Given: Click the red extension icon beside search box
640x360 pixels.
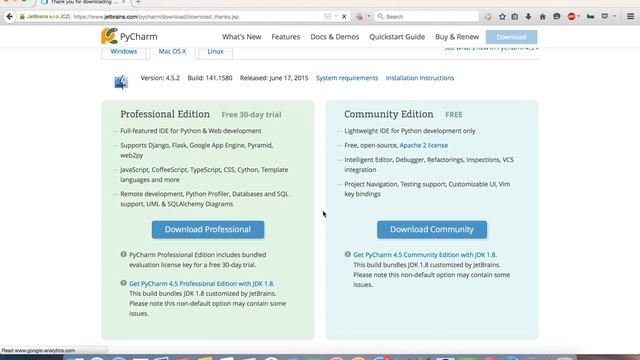Looking at the screenshot, I should 359,17.
